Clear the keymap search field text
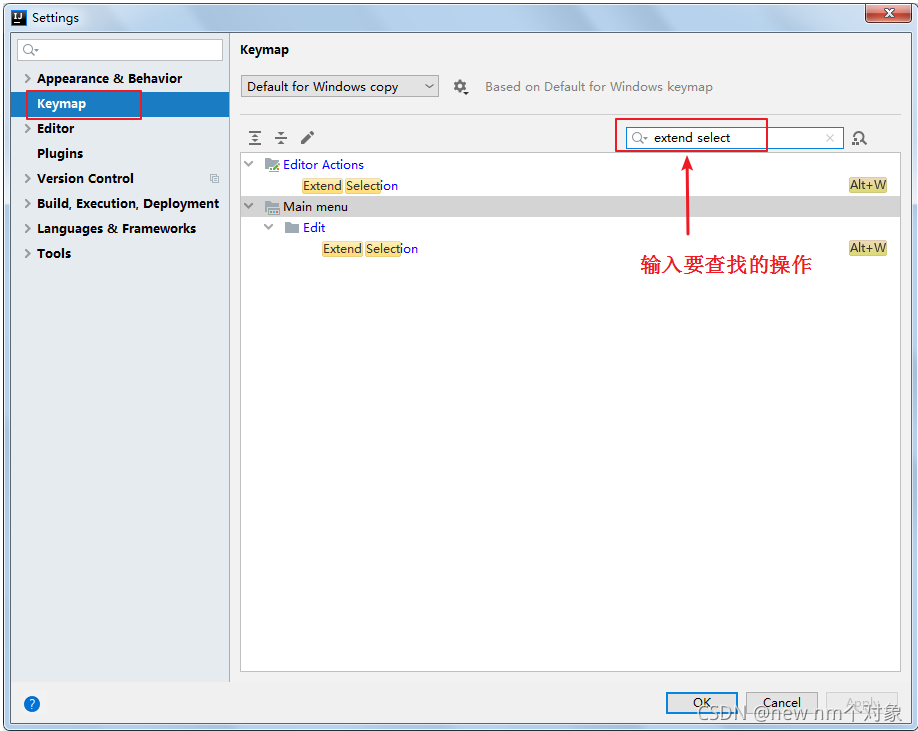Viewport: 918px width, 731px height. [x=830, y=138]
